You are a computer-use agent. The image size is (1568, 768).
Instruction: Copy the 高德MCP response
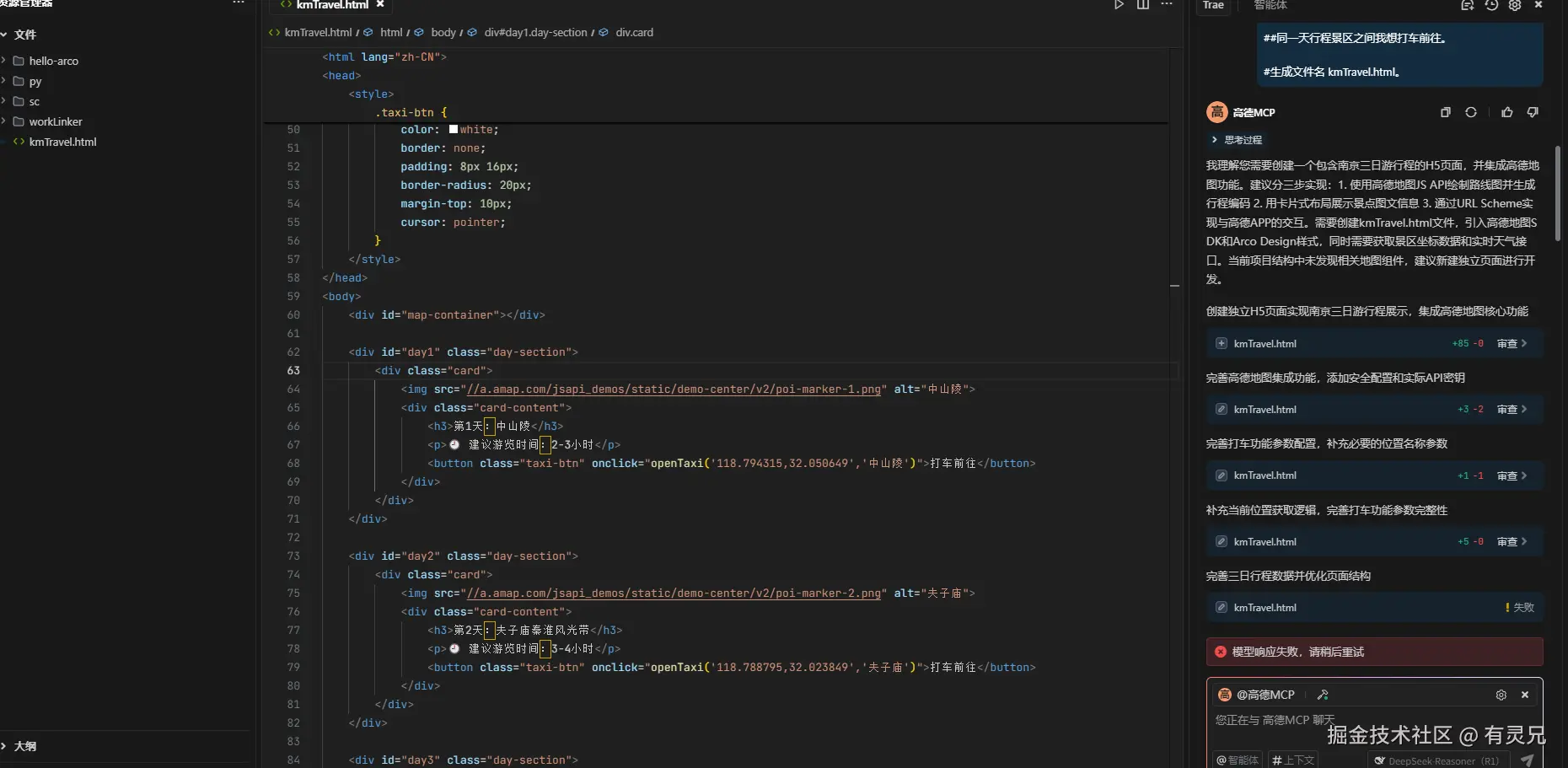1446,112
